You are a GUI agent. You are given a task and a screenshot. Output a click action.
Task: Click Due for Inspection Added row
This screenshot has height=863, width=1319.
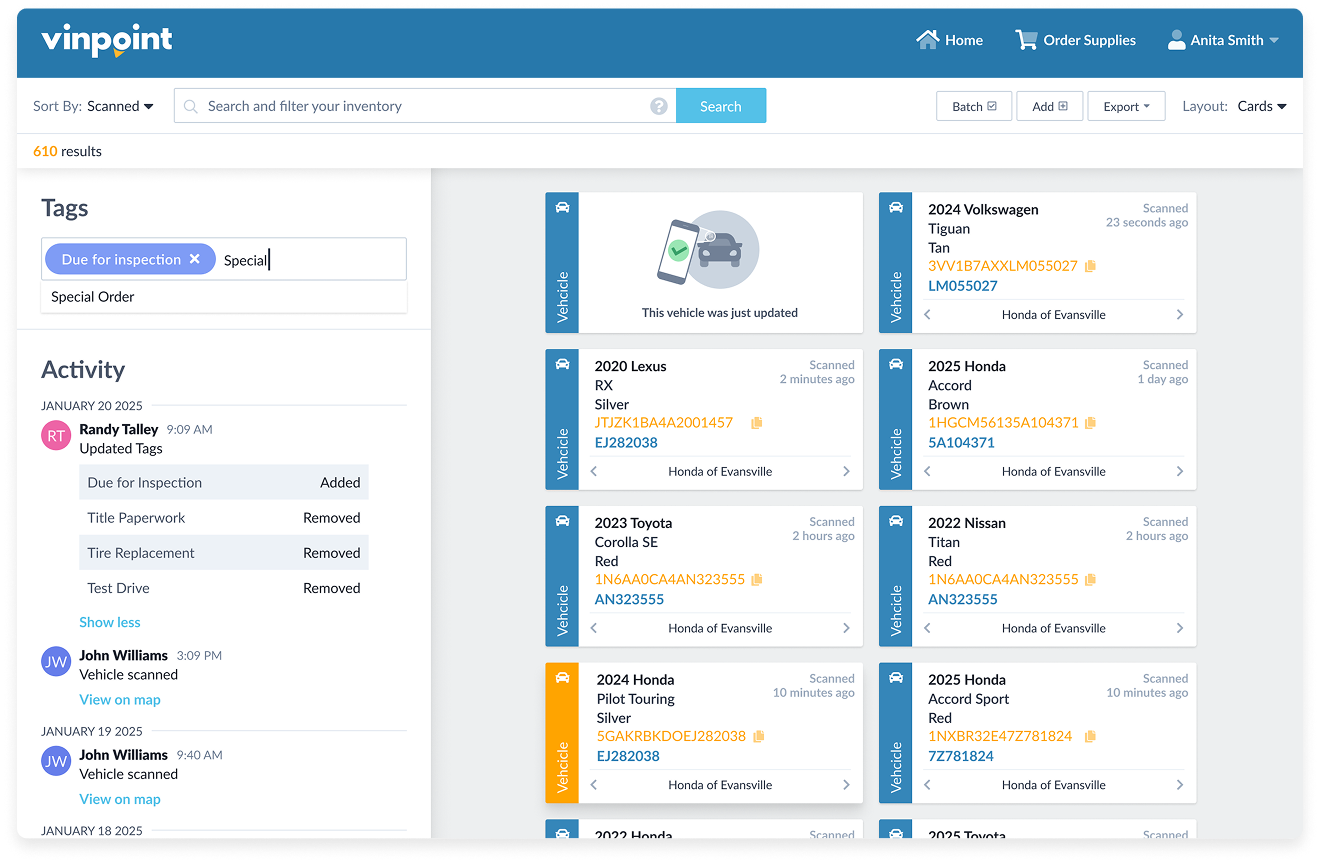pyautogui.click(x=224, y=482)
